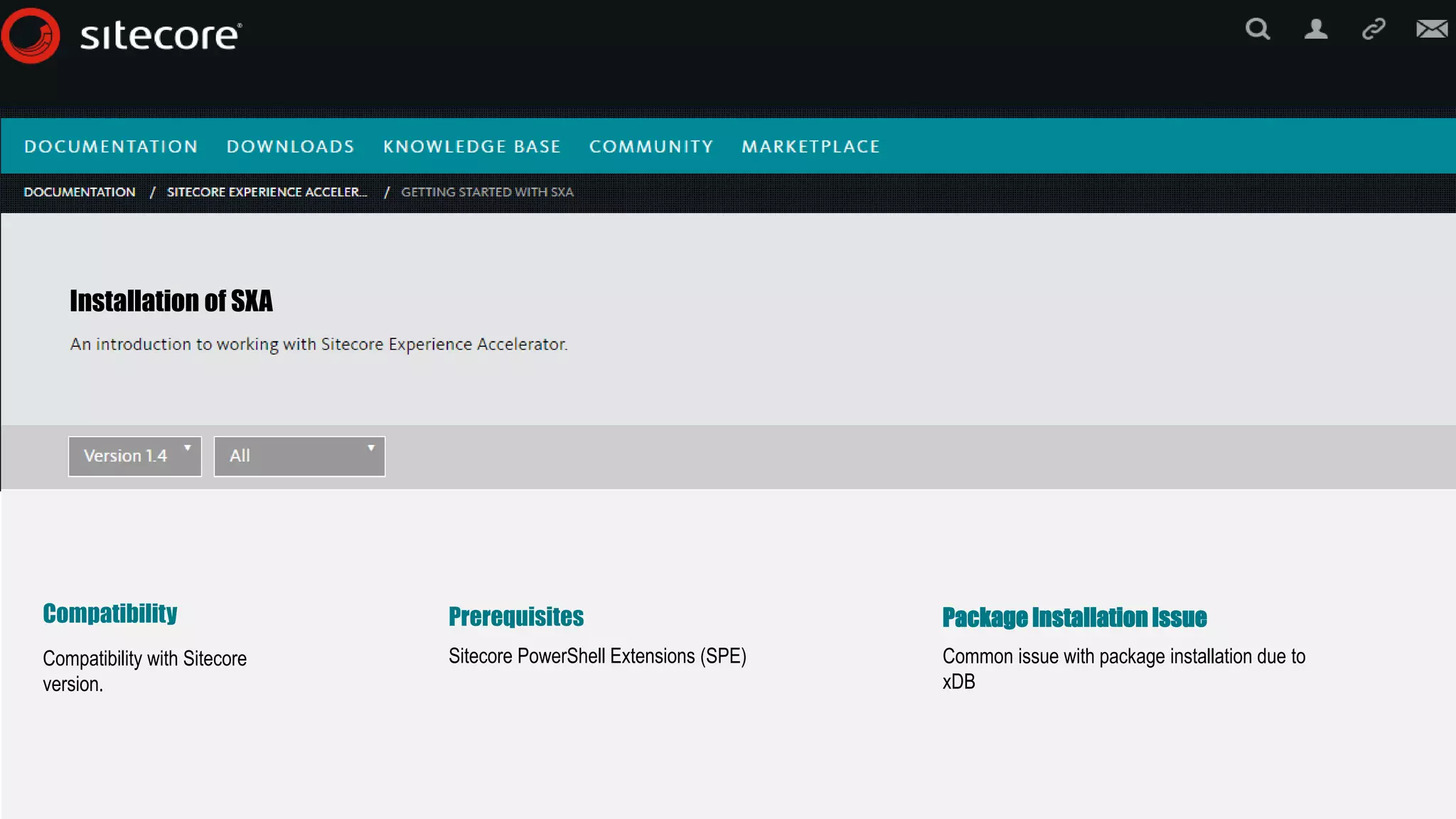Click the chain link icon
1456x819 pixels.
pos(1374,29)
